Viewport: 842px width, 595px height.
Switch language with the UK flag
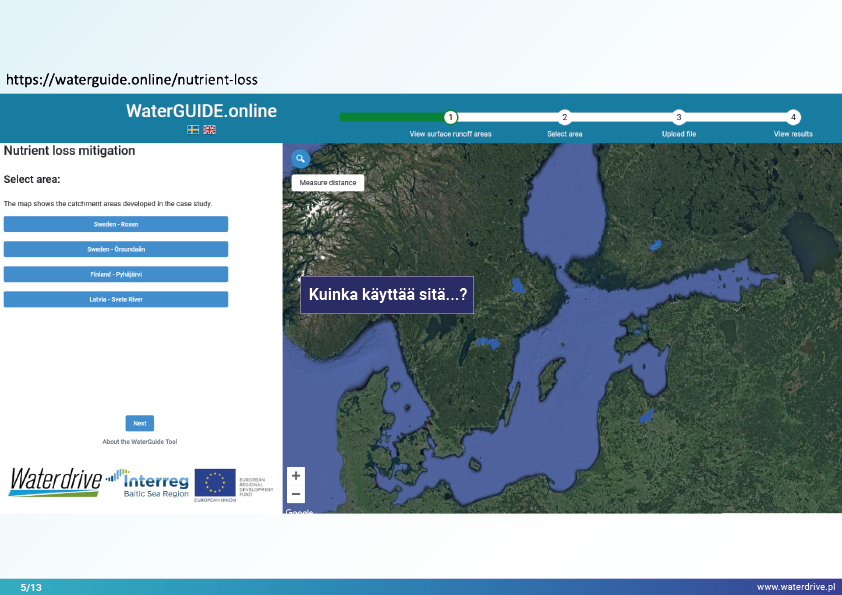click(x=209, y=130)
